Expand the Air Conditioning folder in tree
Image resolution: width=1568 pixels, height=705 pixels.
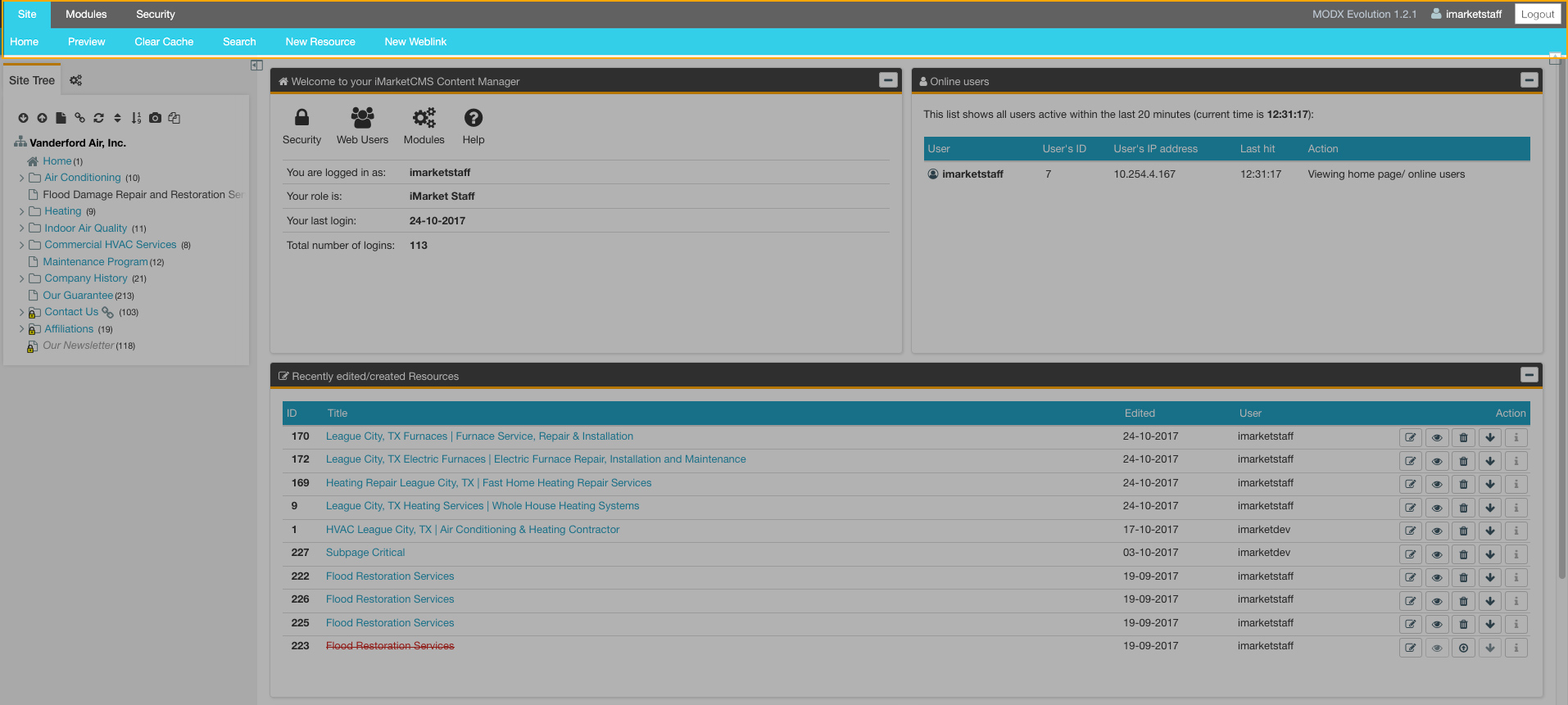[x=22, y=178]
